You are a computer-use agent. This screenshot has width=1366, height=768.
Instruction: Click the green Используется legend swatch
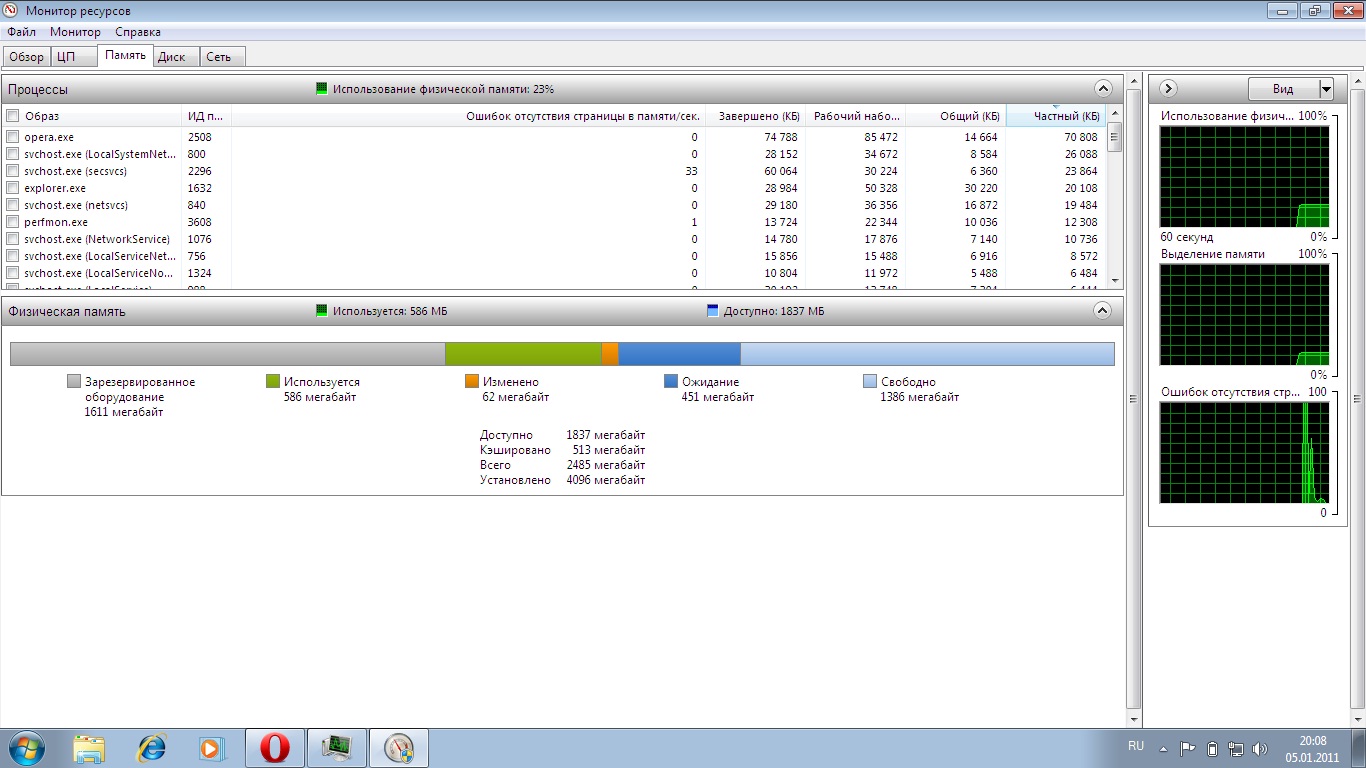click(x=273, y=381)
